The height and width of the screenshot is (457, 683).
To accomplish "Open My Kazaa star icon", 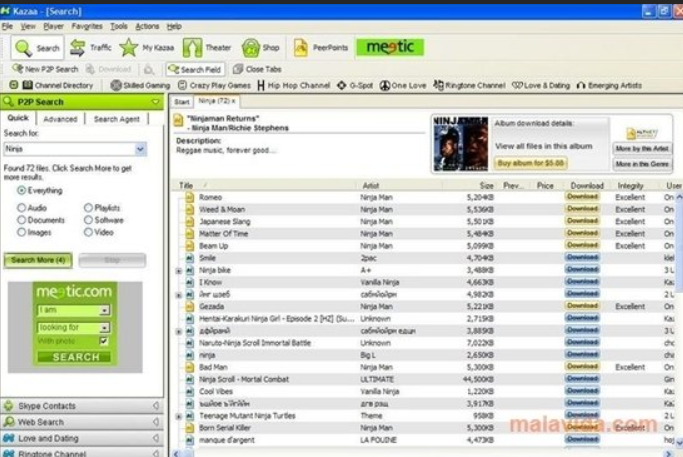I will click(128, 47).
